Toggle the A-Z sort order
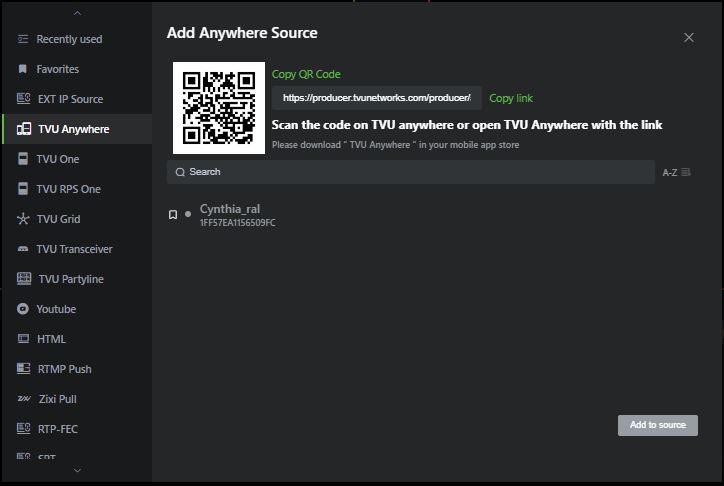The image size is (724, 486). (x=676, y=173)
